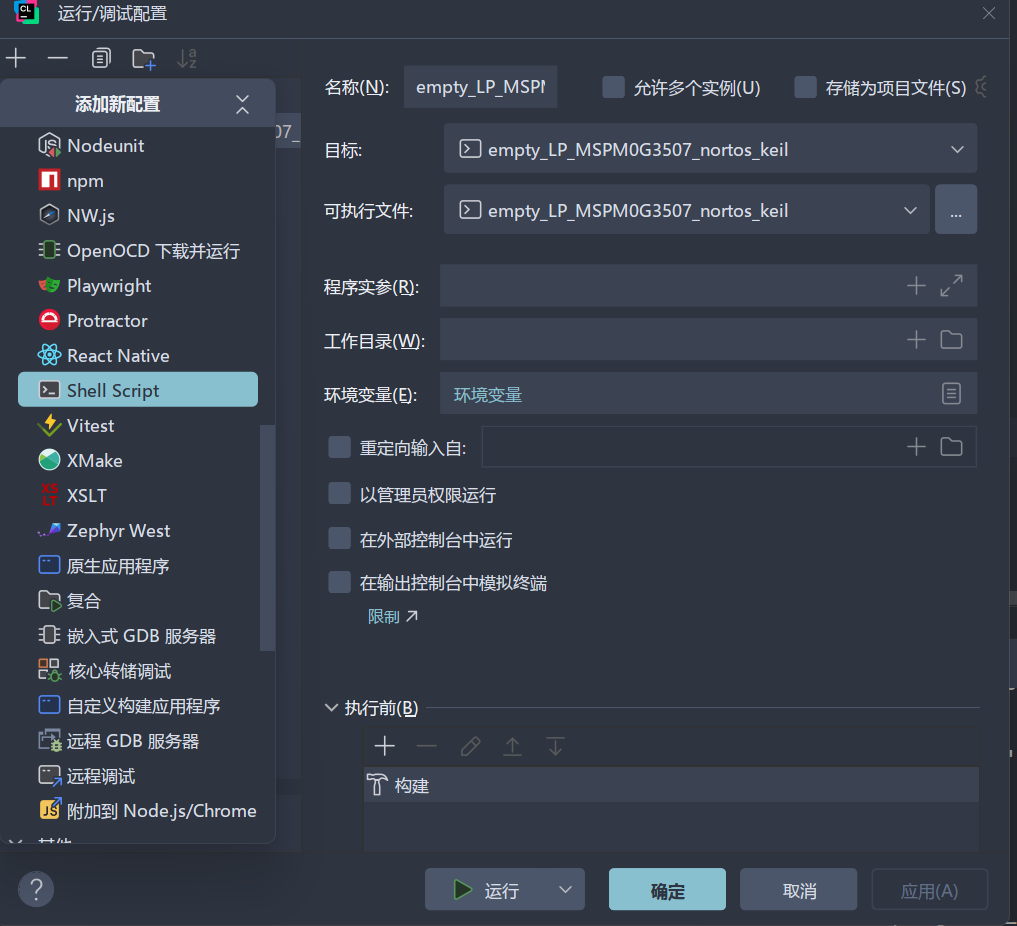Sort configurations alphabetically icon

tap(187, 58)
